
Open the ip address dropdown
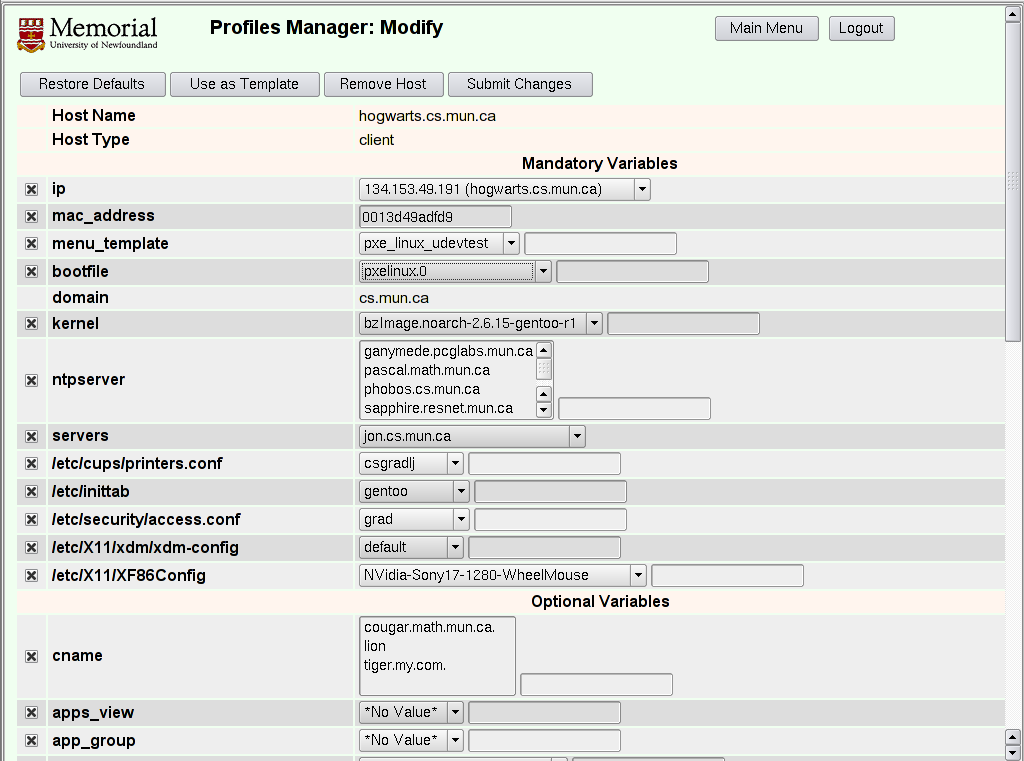point(505,189)
